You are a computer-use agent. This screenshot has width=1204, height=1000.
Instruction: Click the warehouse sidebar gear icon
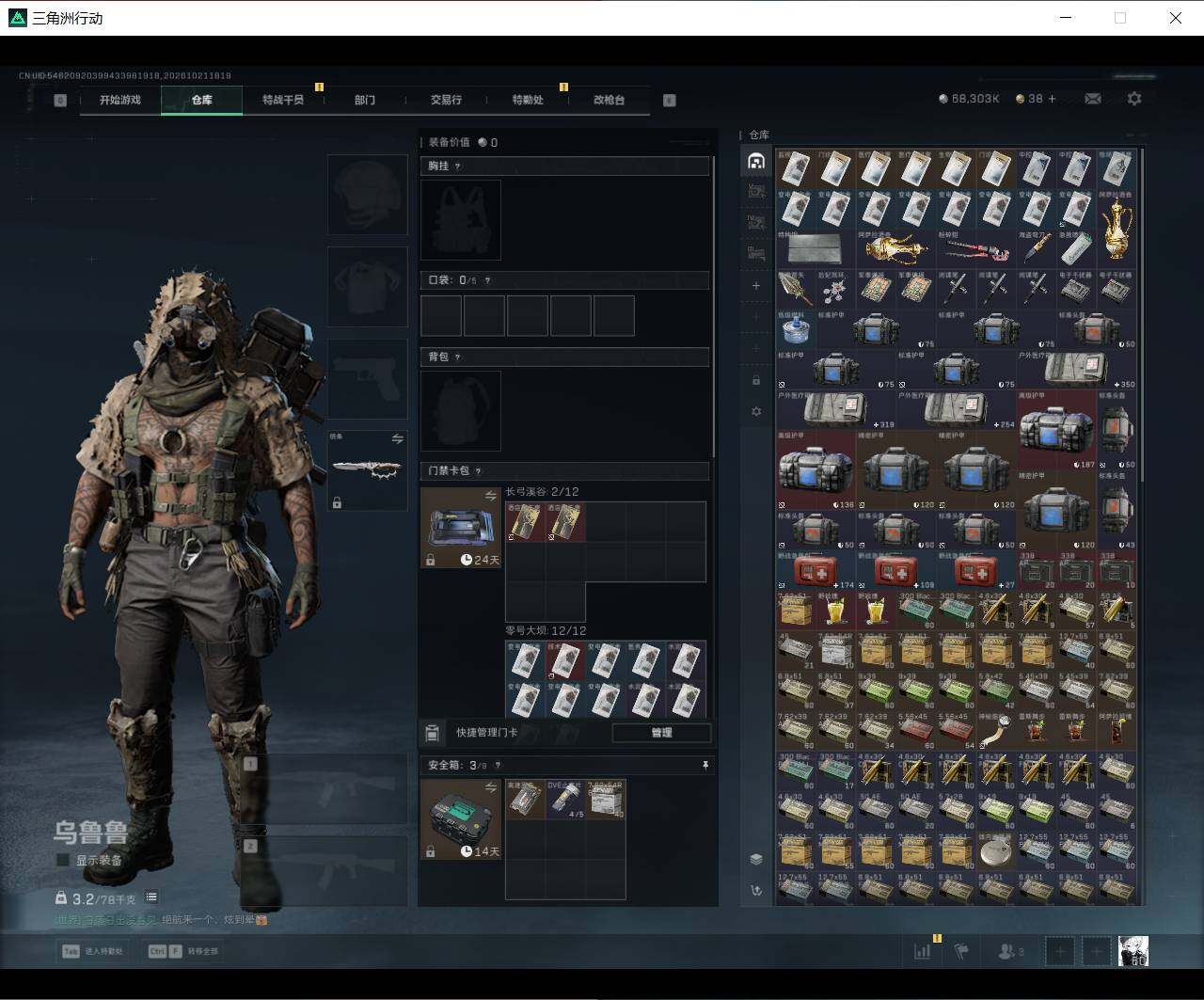756,411
